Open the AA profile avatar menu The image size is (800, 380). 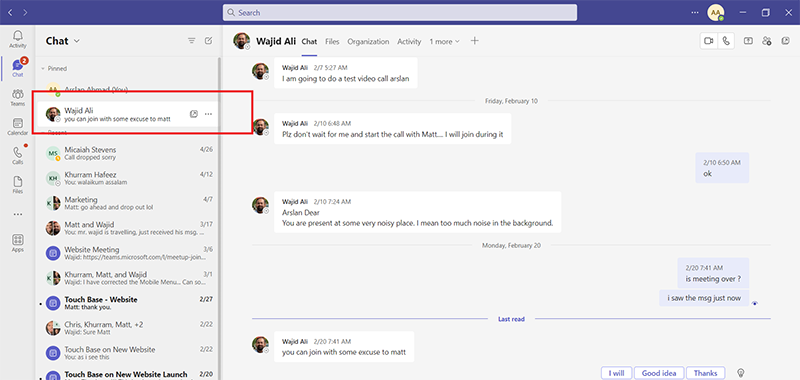pyautogui.click(x=715, y=12)
